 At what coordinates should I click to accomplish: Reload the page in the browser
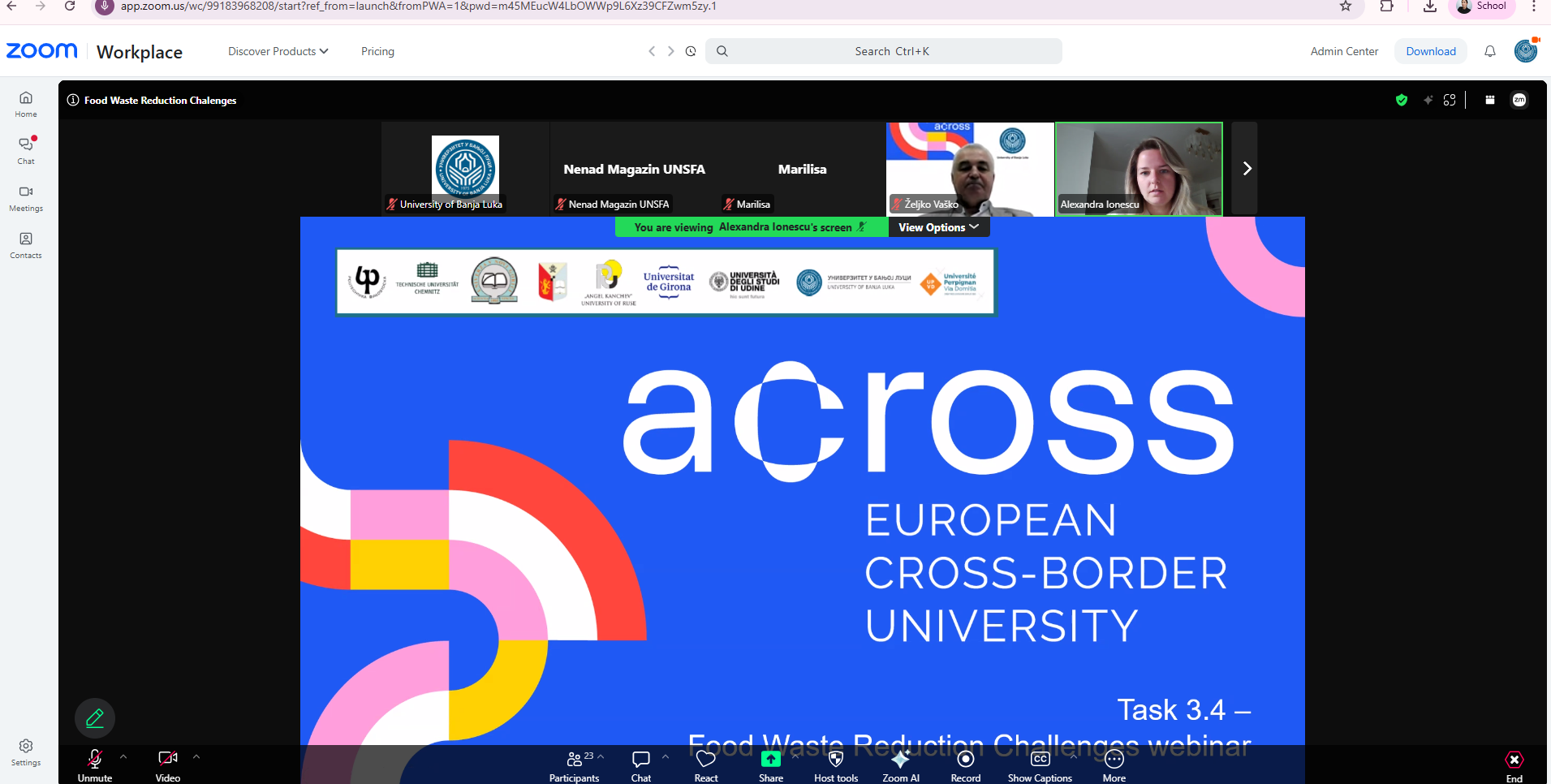pyautogui.click(x=70, y=6)
